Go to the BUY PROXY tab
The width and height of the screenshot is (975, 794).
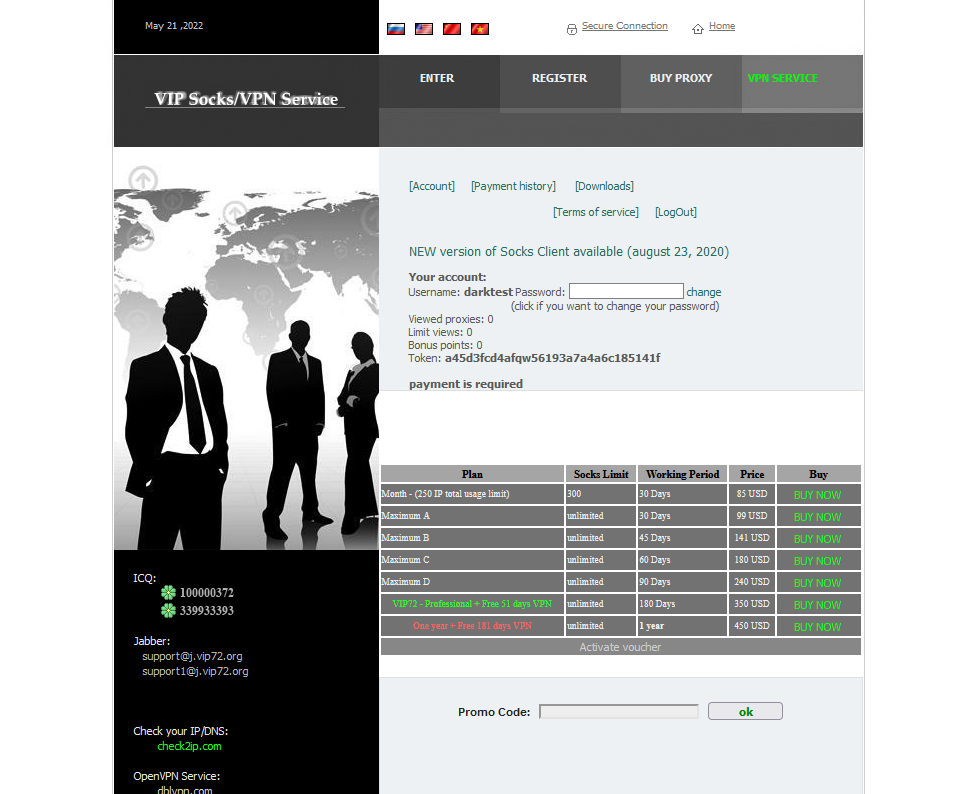coord(681,78)
